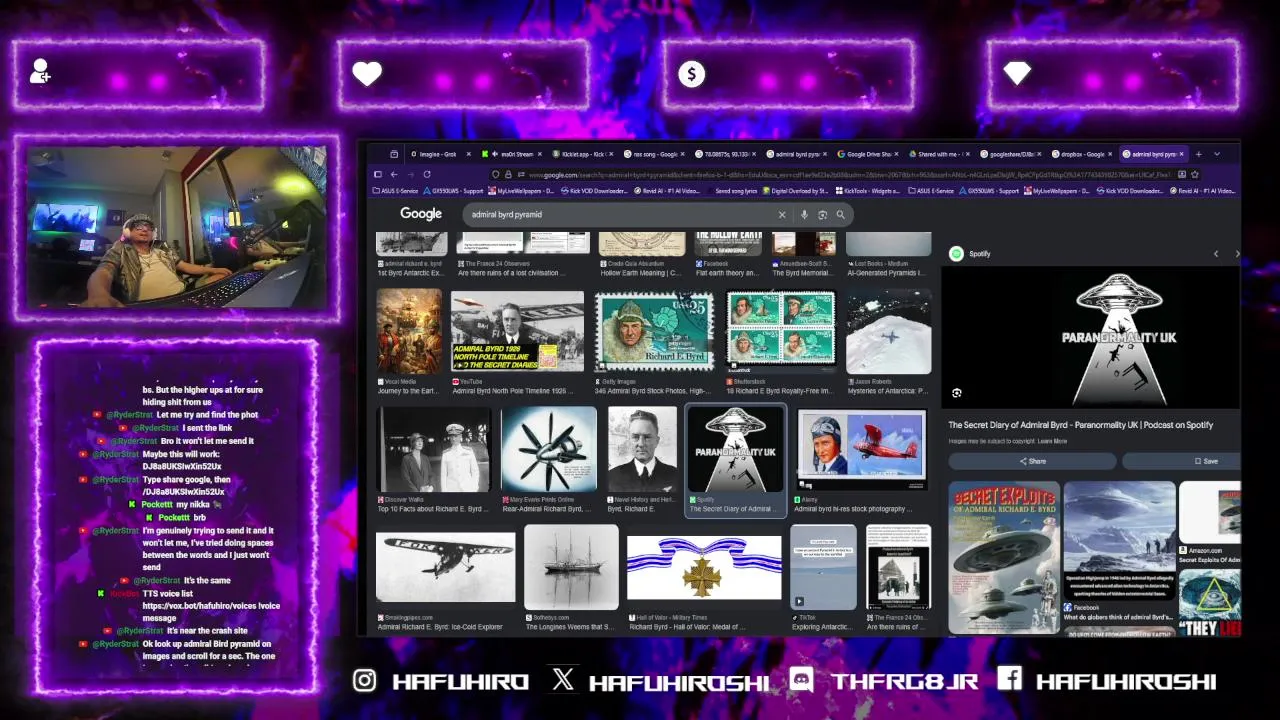
Task: Open the YouTube North Pole Timeline thumbnail
Action: pyautogui.click(x=517, y=331)
